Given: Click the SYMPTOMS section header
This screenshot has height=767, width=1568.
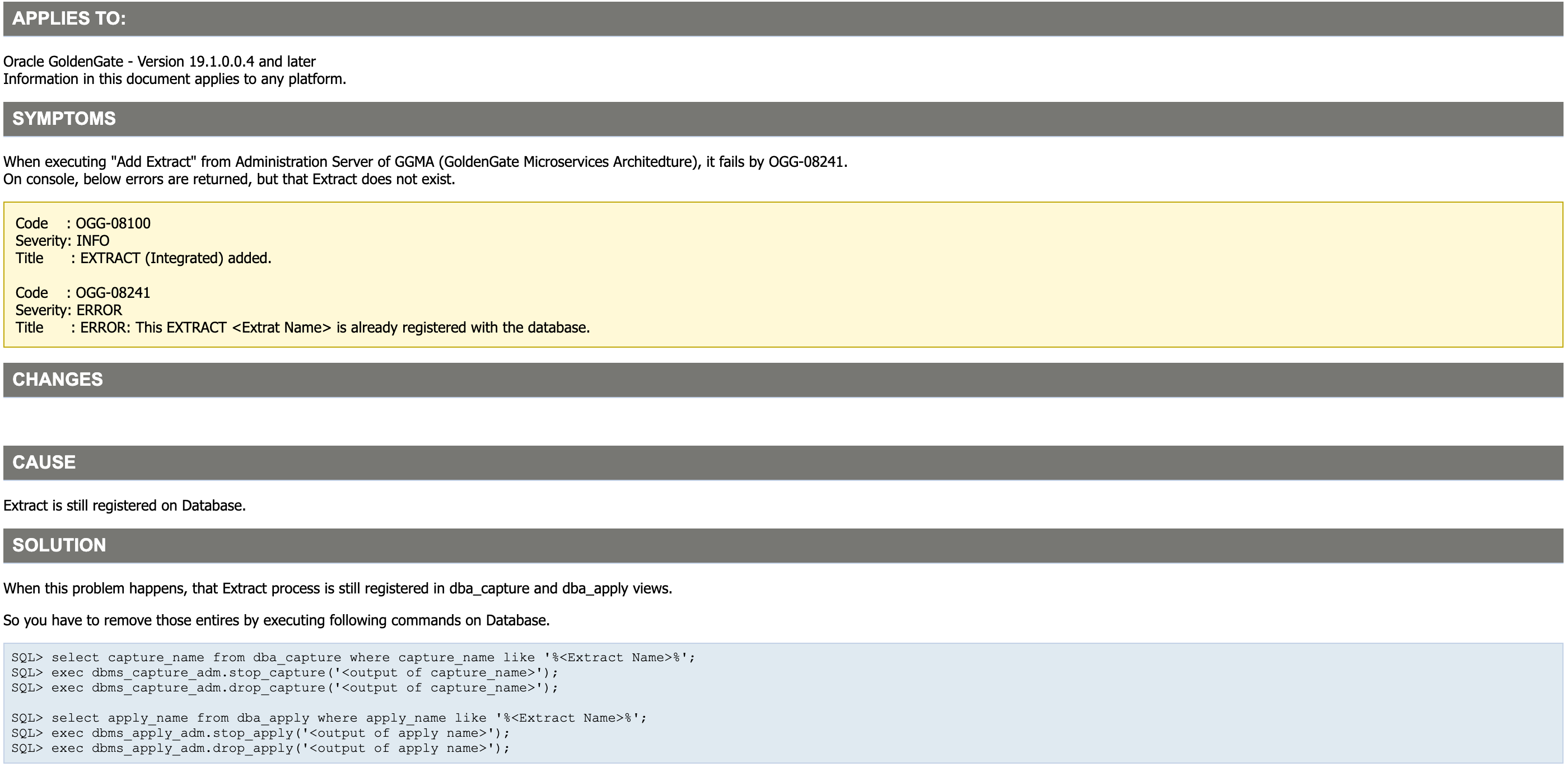Looking at the screenshot, I should tap(64, 119).
